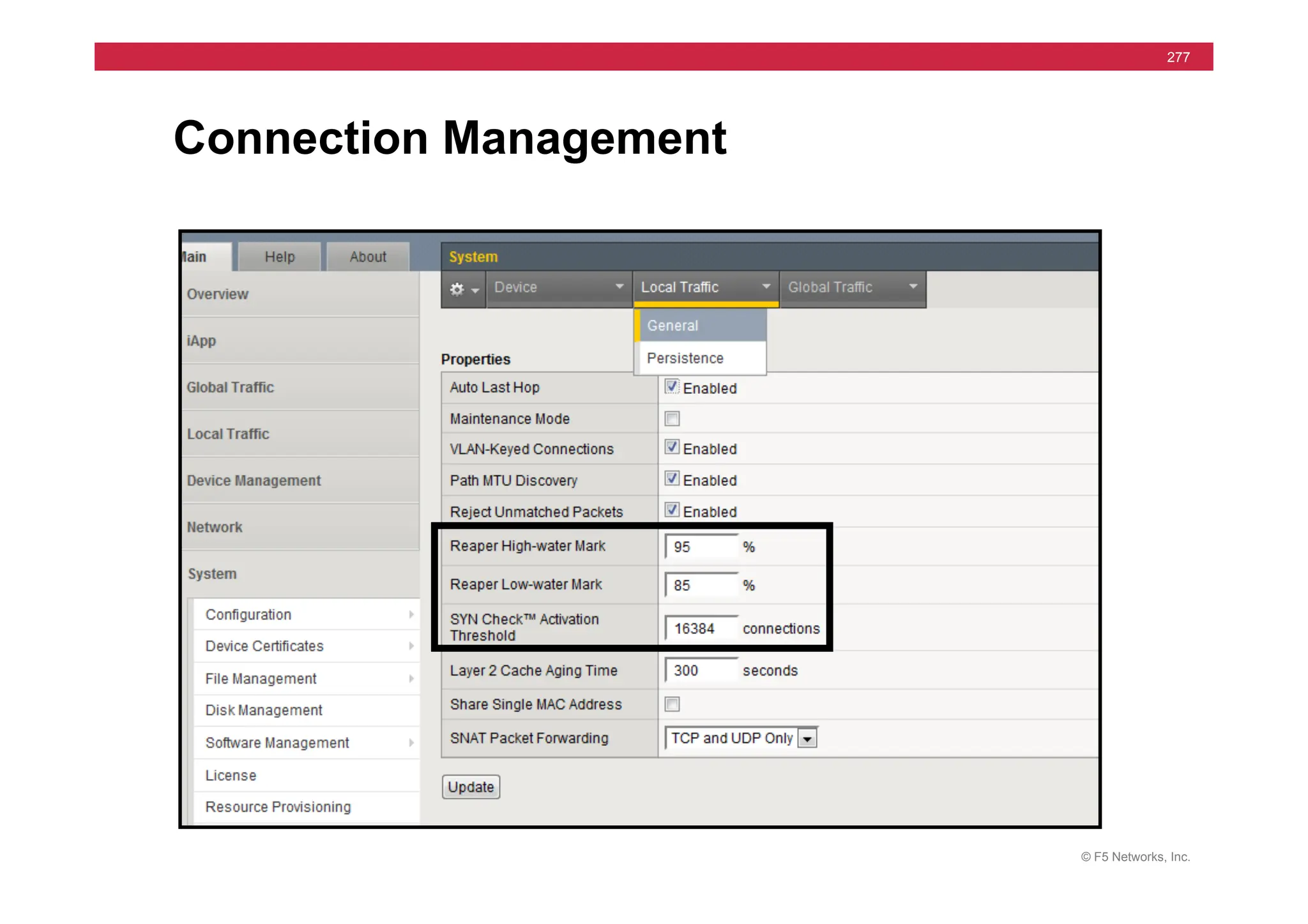Click the Update button
This screenshot has height=924, width=1308.
(x=471, y=787)
